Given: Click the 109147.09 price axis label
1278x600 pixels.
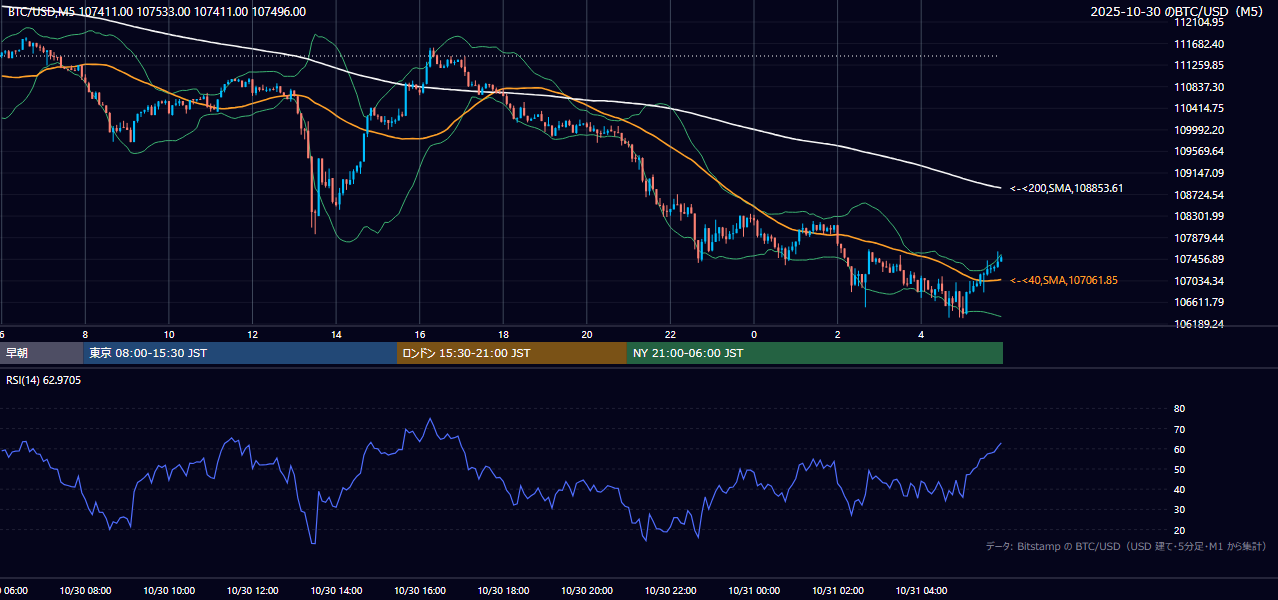Looking at the screenshot, I should pos(1198,173).
